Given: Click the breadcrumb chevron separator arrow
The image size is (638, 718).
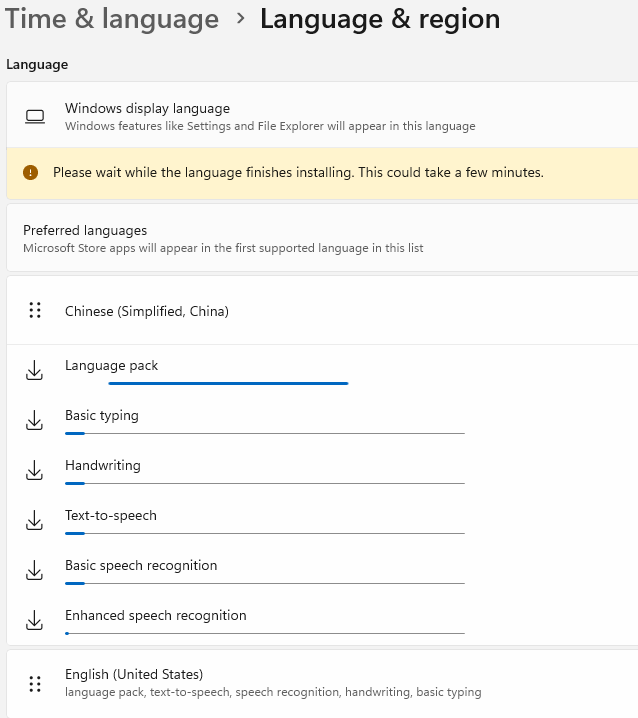Looking at the screenshot, I should click(x=240, y=20).
